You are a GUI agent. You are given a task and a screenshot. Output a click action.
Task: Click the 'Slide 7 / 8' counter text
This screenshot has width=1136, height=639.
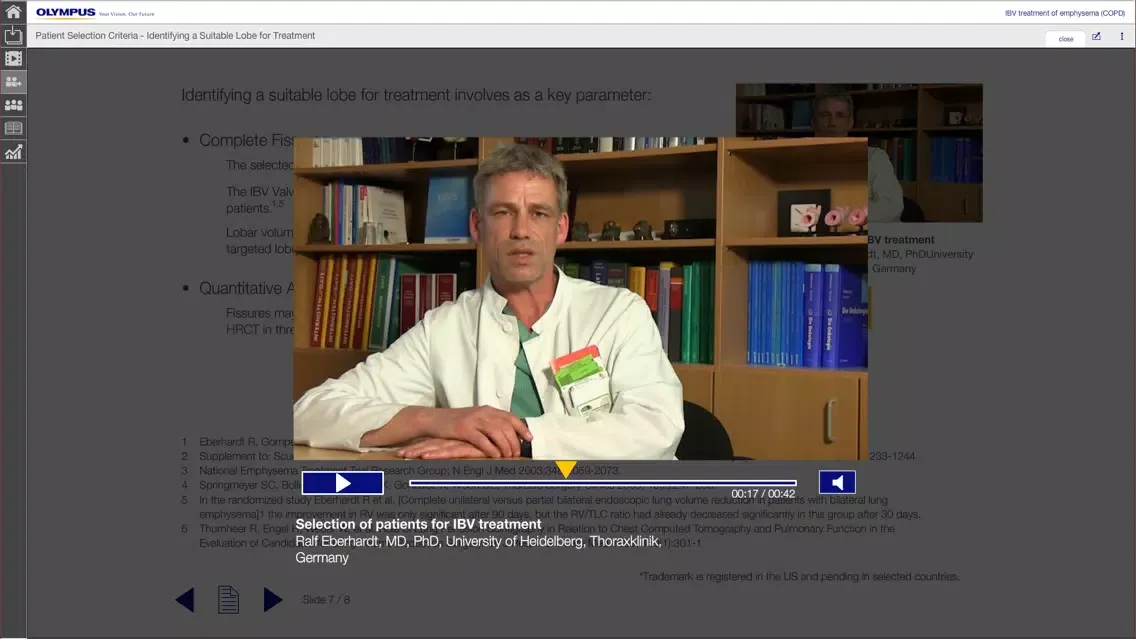(326, 600)
